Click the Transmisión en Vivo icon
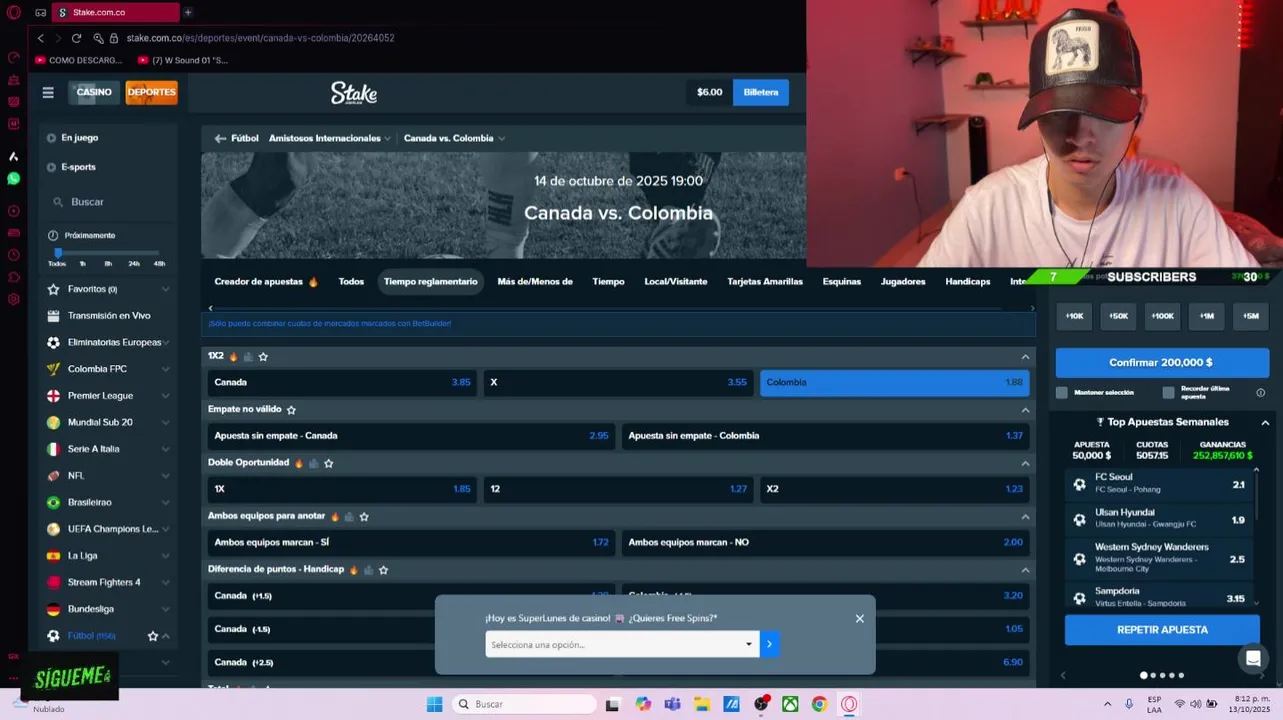 pyautogui.click(x=53, y=316)
